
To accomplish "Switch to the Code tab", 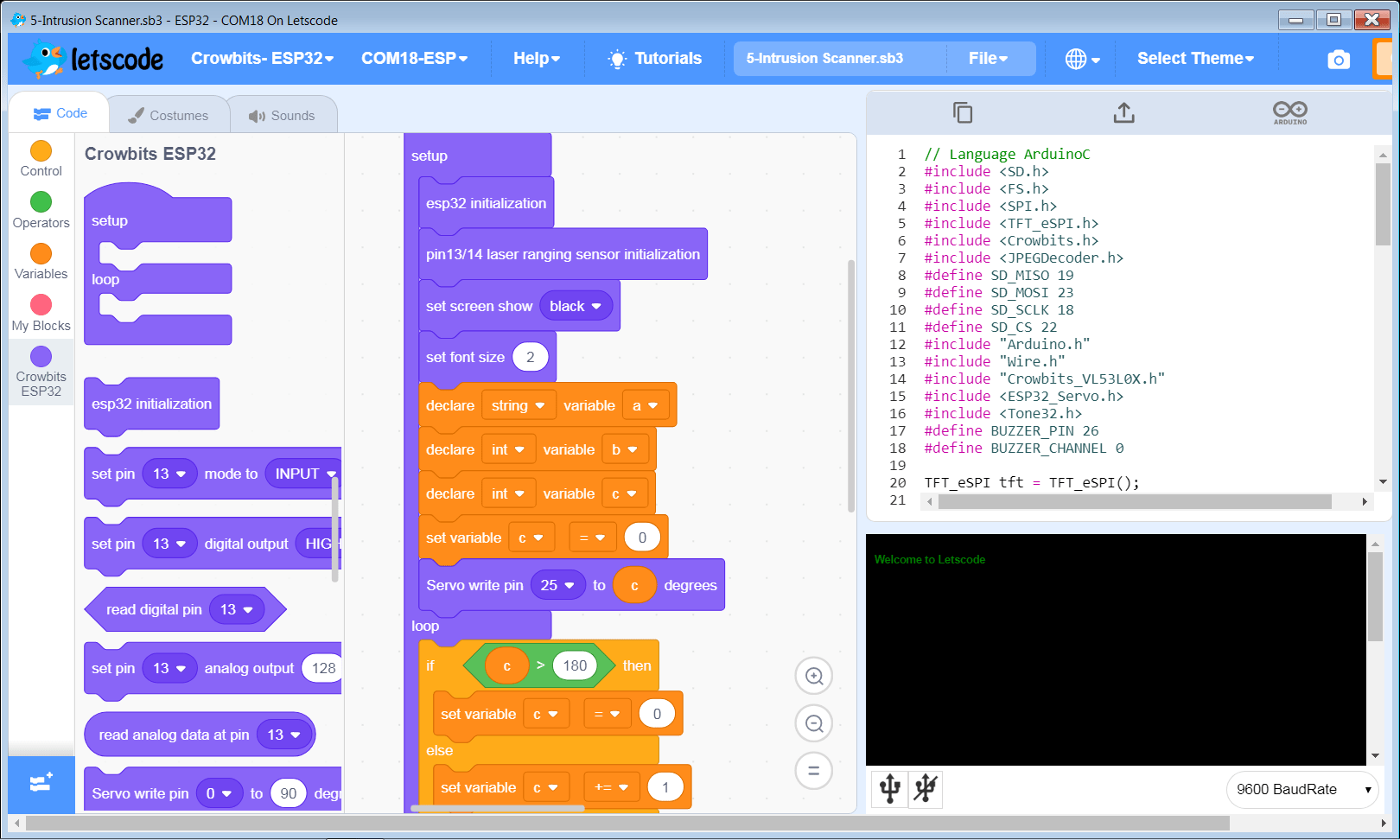I will pyautogui.click(x=60, y=113).
